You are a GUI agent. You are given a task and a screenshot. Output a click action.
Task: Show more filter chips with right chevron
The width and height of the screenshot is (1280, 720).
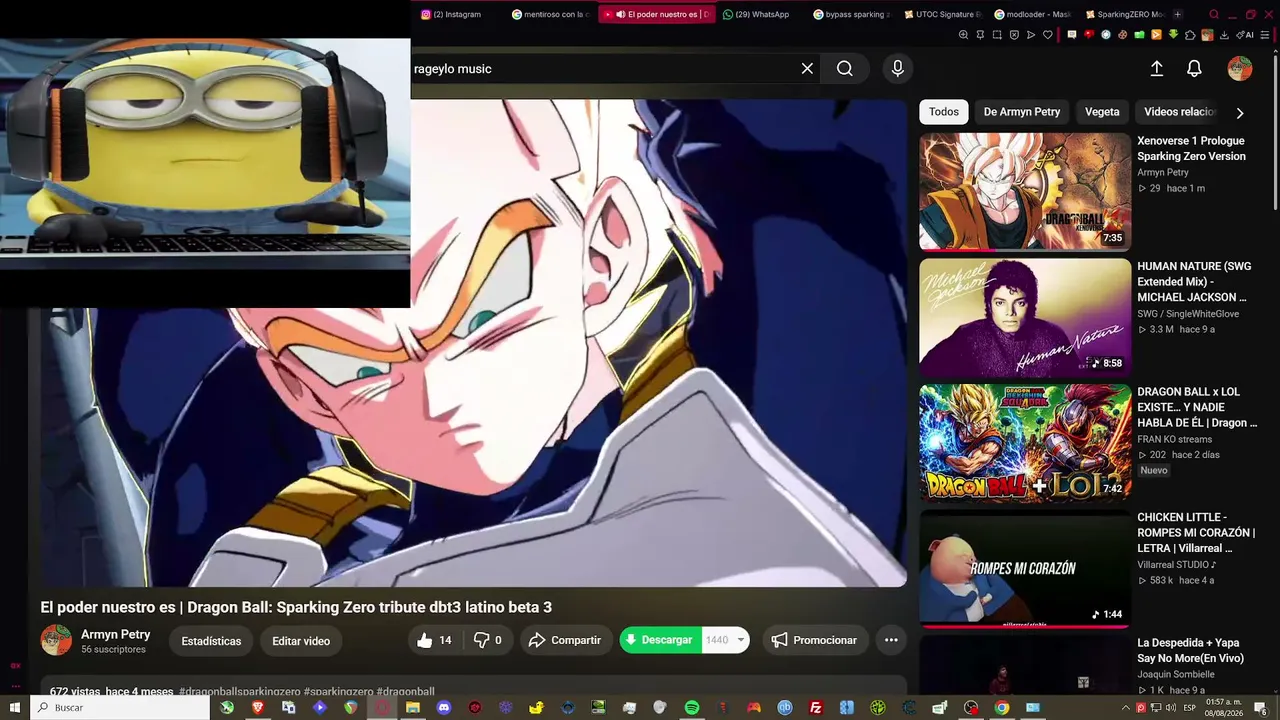pyautogui.click(x=1240, y=113)
